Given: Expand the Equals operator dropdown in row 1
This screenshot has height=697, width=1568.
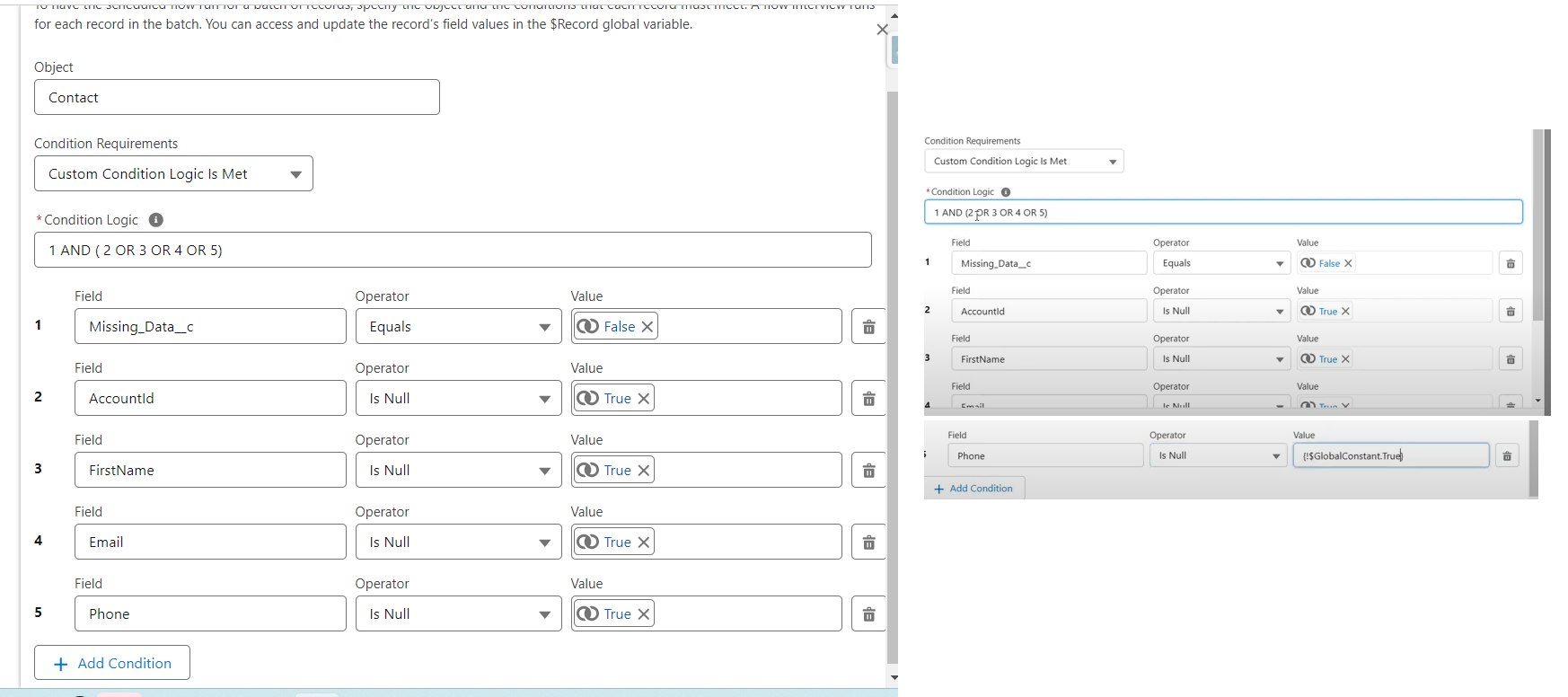Looking at the screenshot, I should click(x=459, y=327).
